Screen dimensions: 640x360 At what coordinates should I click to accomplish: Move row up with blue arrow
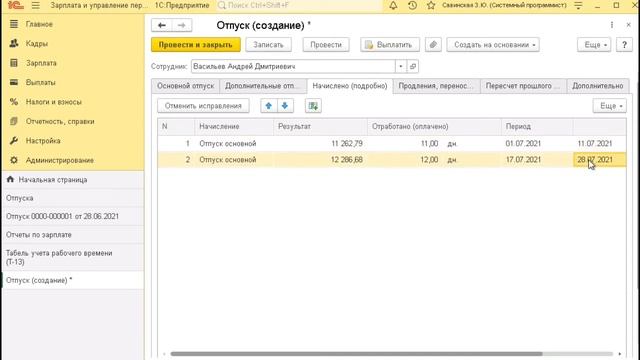click(x=269, y=106)
